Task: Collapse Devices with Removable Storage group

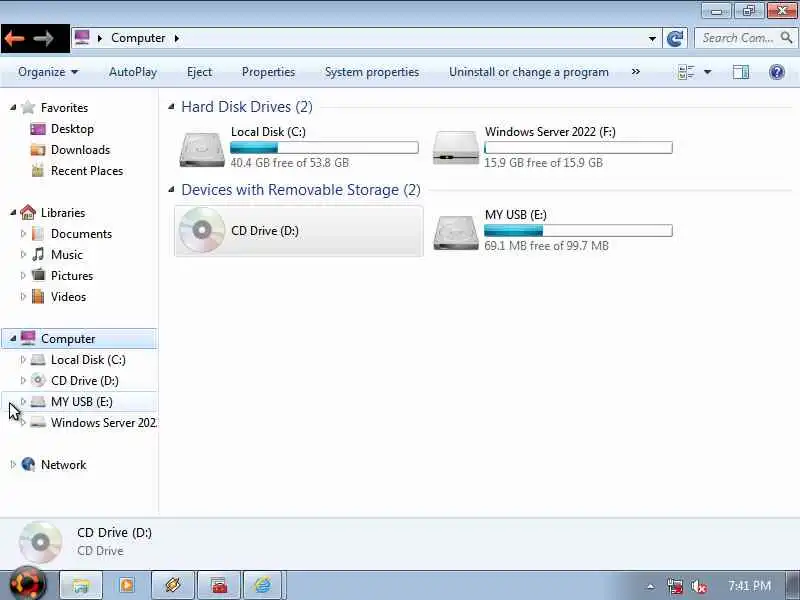Action: tap(171, 189)
